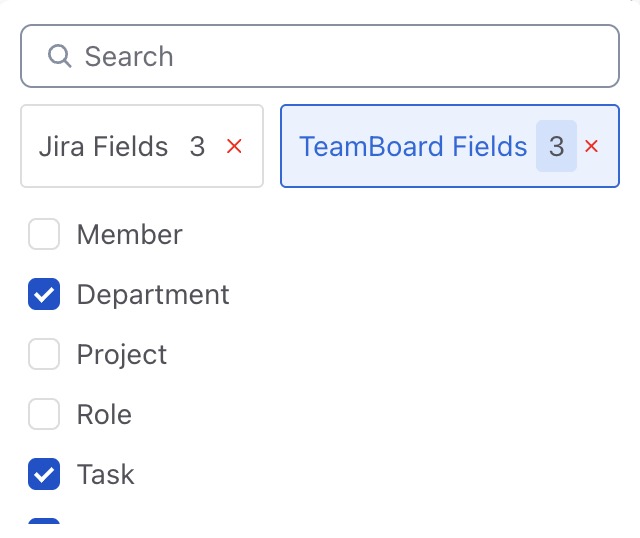Click the Member field label
The image size is (640, 538).
129,235
